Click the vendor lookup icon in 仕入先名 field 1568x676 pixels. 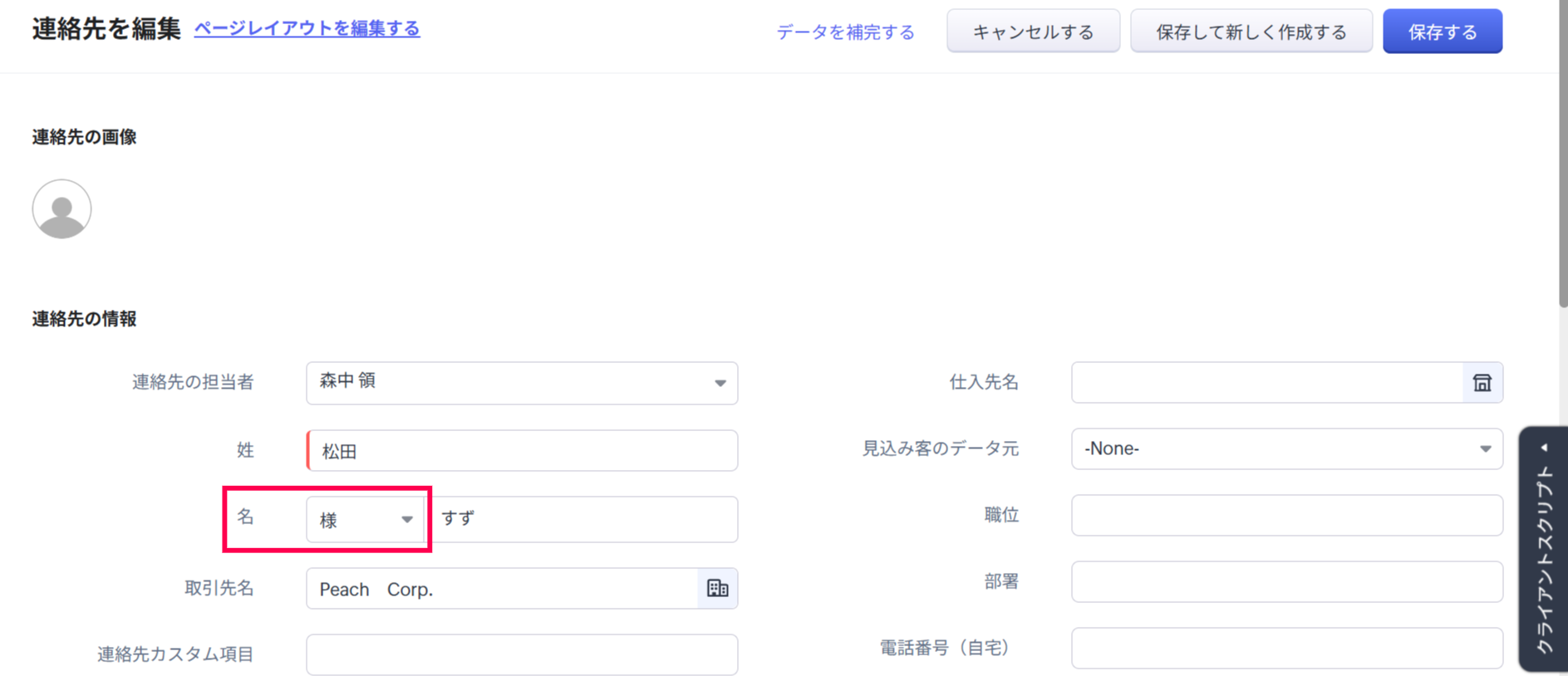(1482, 383)
